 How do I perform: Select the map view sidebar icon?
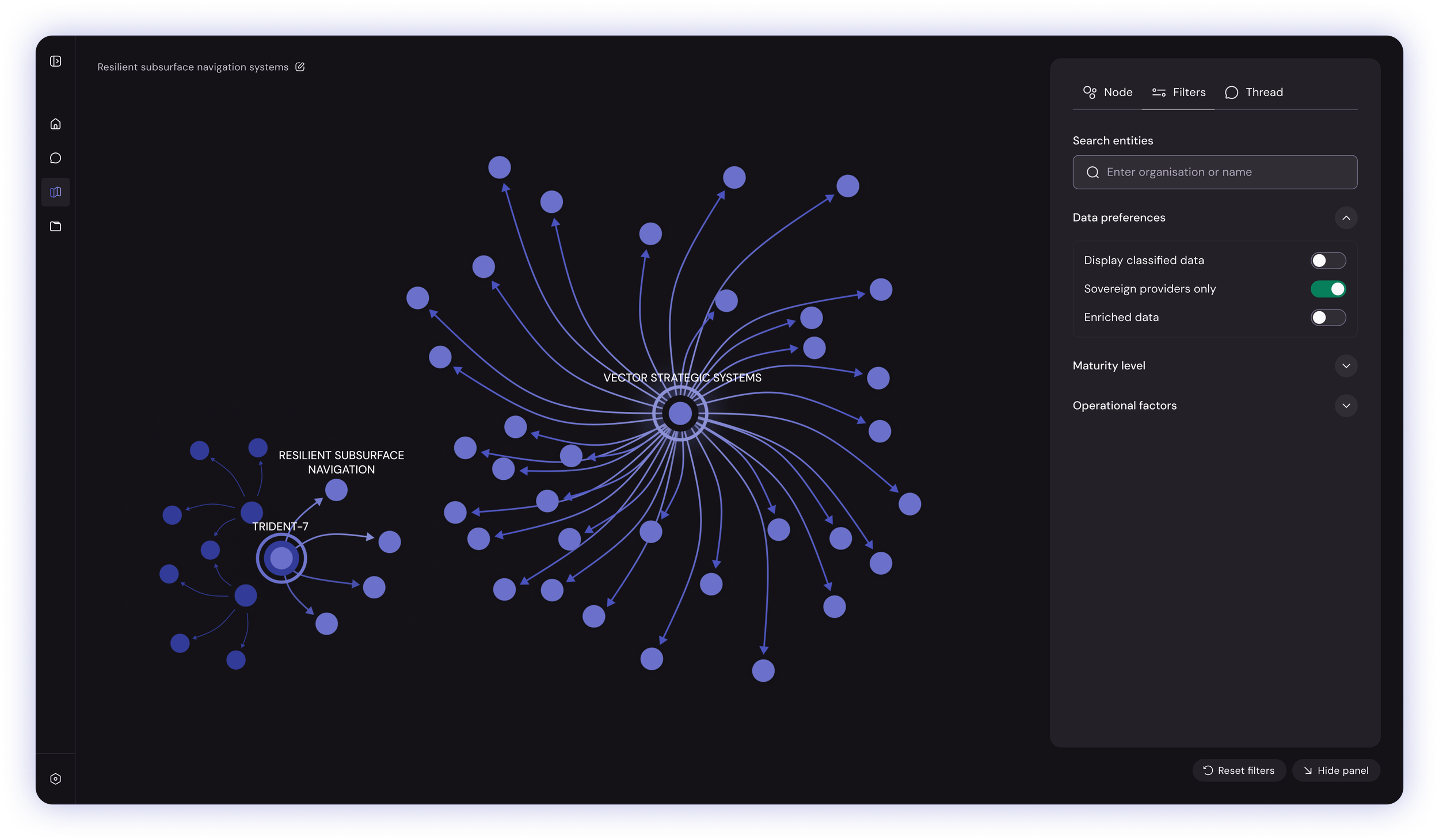point(56,192)
